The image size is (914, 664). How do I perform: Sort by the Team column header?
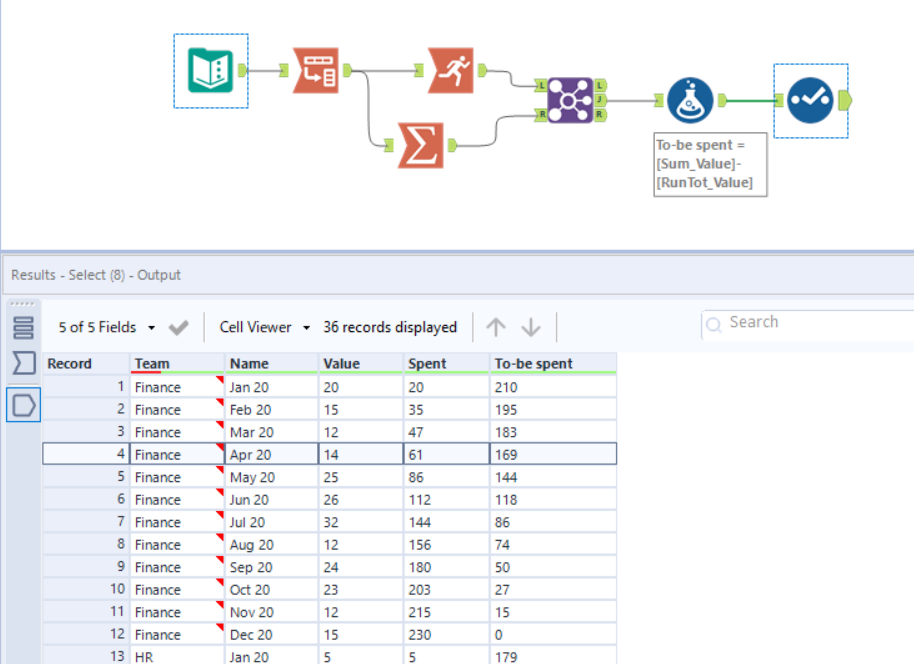[177, 363]
